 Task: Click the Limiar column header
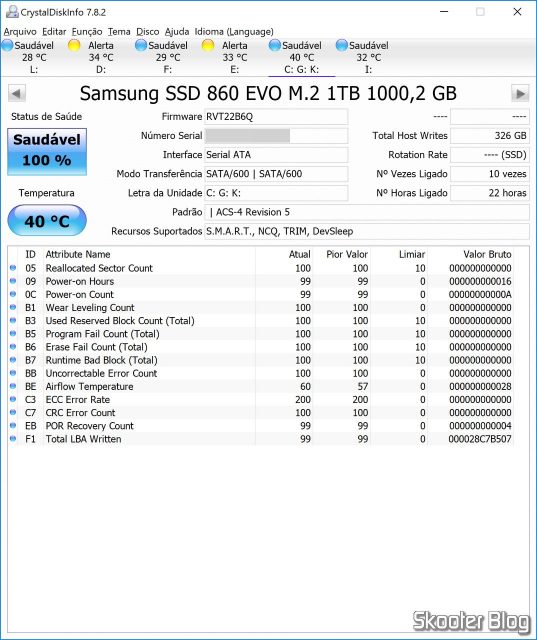pyautogui.click(x=412, y=254)
